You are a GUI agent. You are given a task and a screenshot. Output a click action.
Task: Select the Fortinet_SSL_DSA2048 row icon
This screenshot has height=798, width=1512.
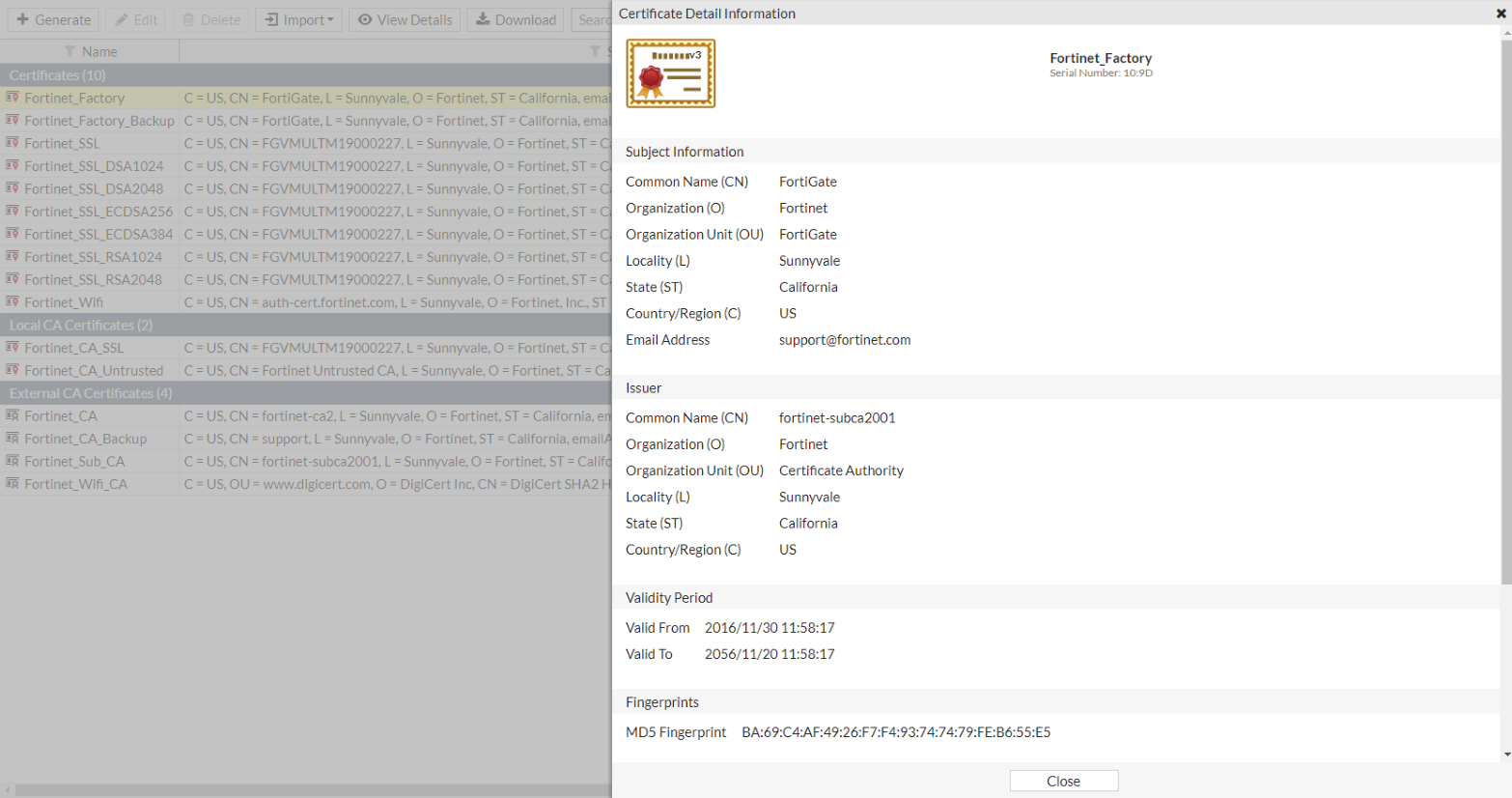coord(13,188)
